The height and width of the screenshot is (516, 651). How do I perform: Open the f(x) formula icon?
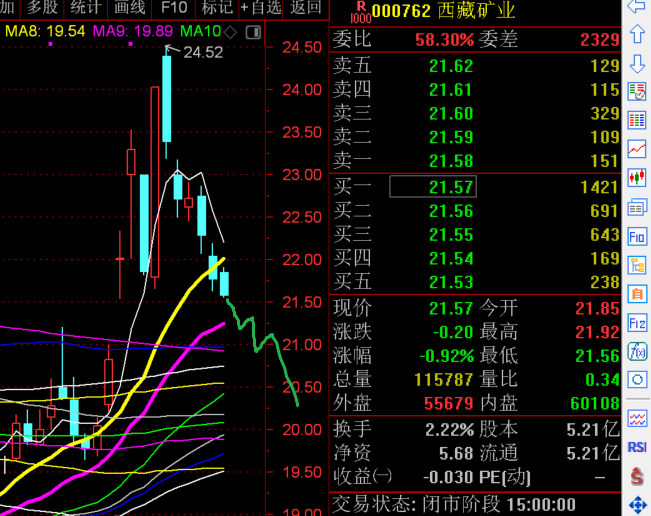[x=637, y=352]
